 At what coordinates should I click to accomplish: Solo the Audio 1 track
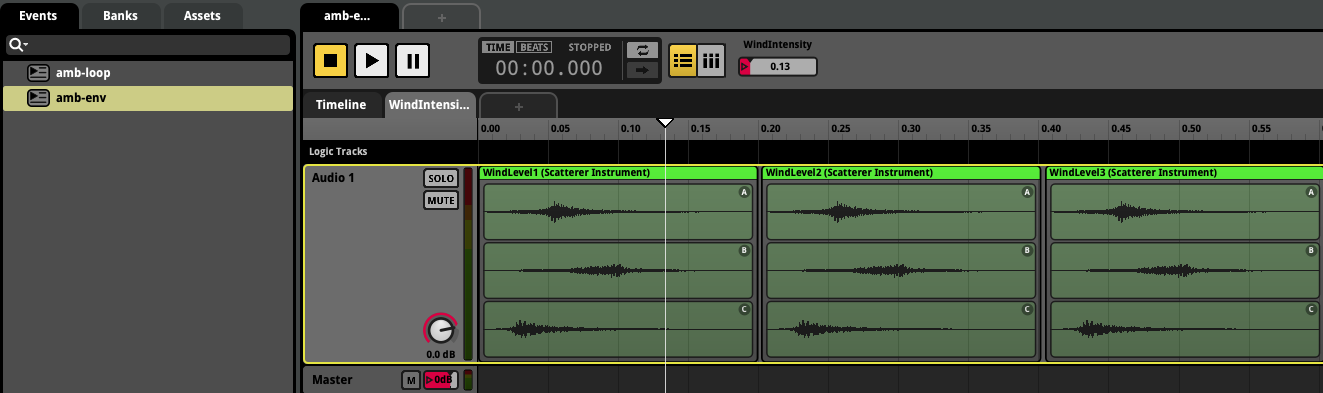(440, 178)
